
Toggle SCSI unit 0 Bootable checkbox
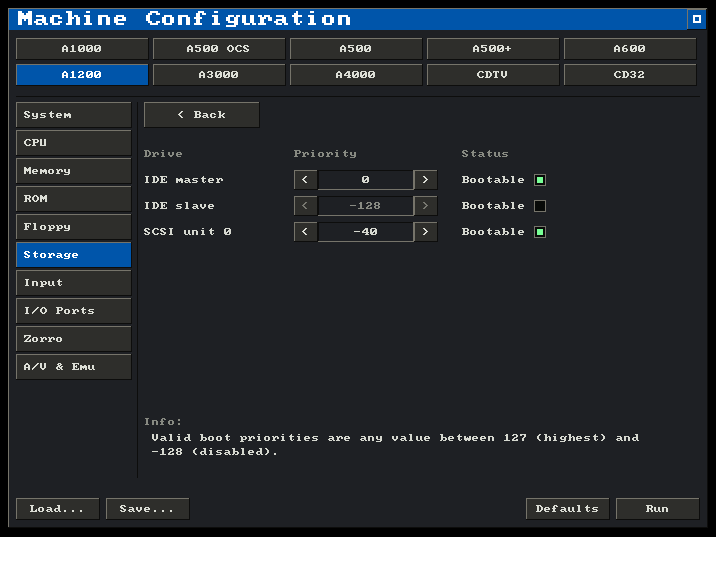540,232
